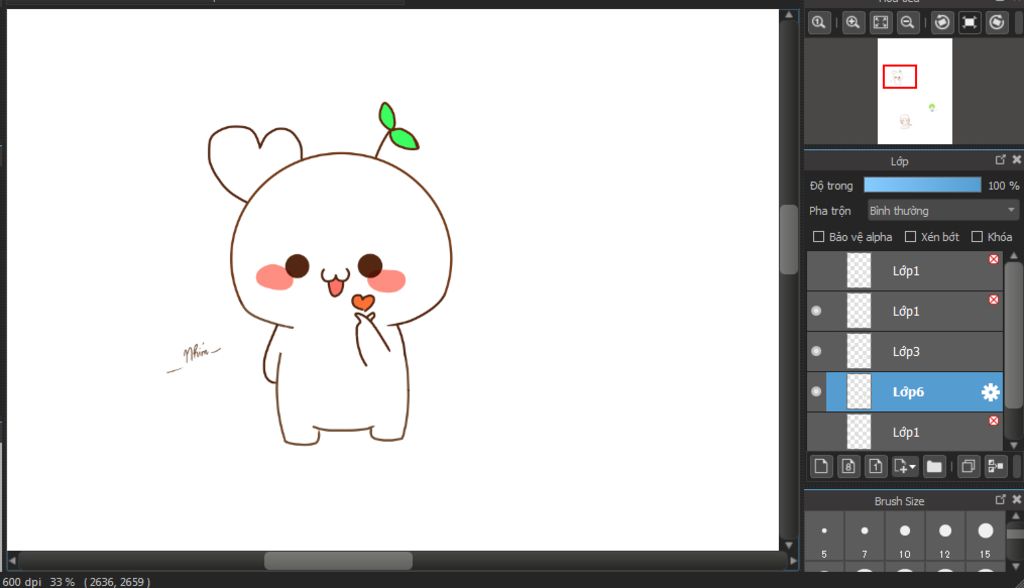Choose brush size 7
This screenshot has width=1024, height=588.
[864, 538]
